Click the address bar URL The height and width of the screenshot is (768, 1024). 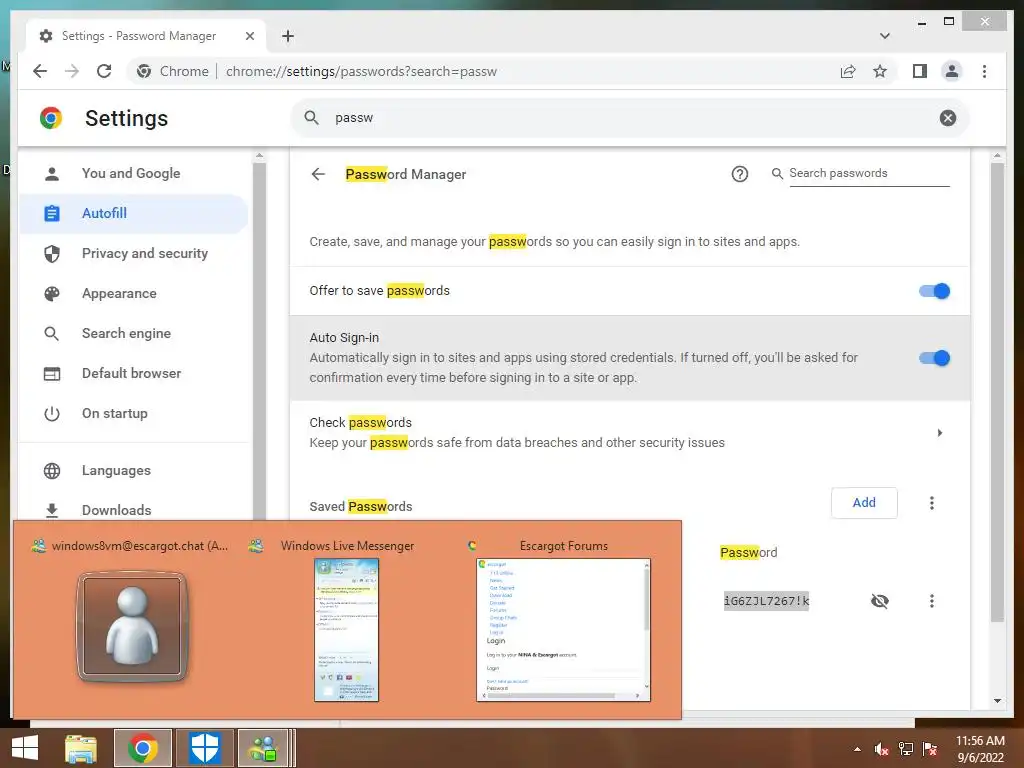tap(361, 71)
